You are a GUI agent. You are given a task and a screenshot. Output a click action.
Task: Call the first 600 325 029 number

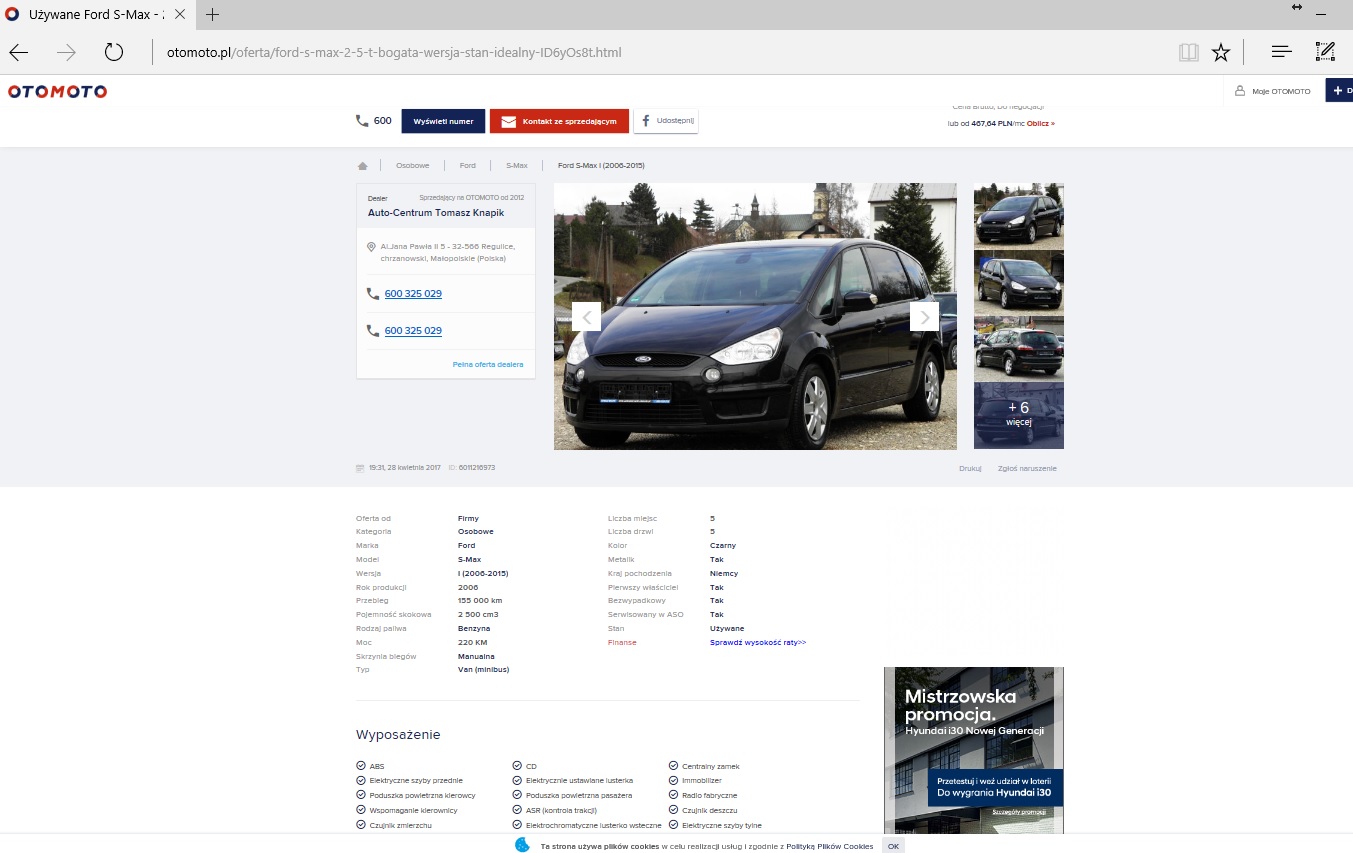point(413,294)
